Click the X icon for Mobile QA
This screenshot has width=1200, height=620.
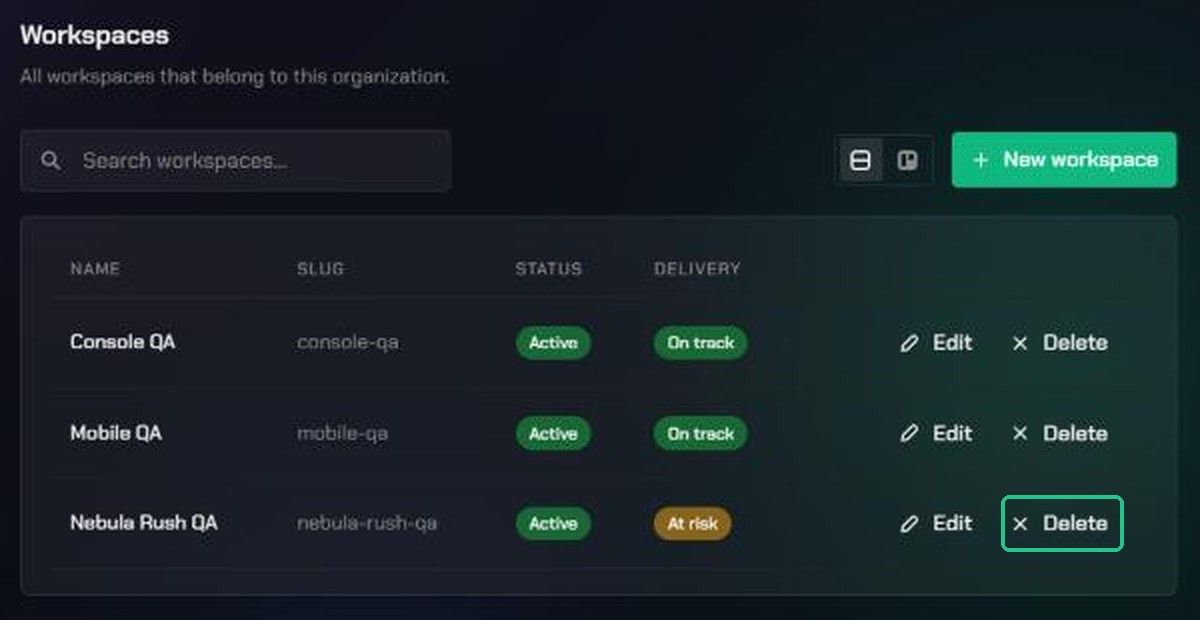point(1020,434)
